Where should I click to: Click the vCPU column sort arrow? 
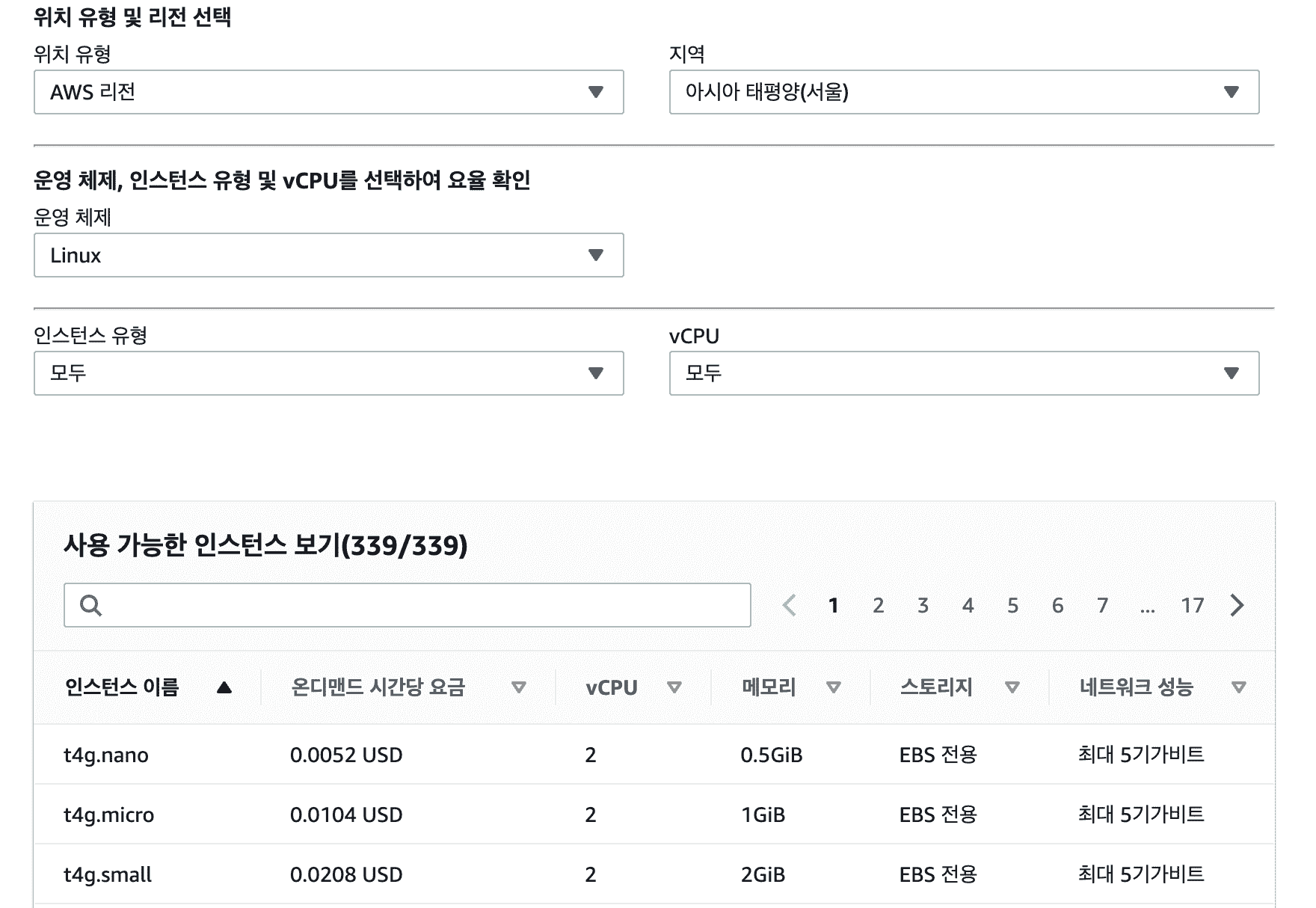(x=674, y=687)
